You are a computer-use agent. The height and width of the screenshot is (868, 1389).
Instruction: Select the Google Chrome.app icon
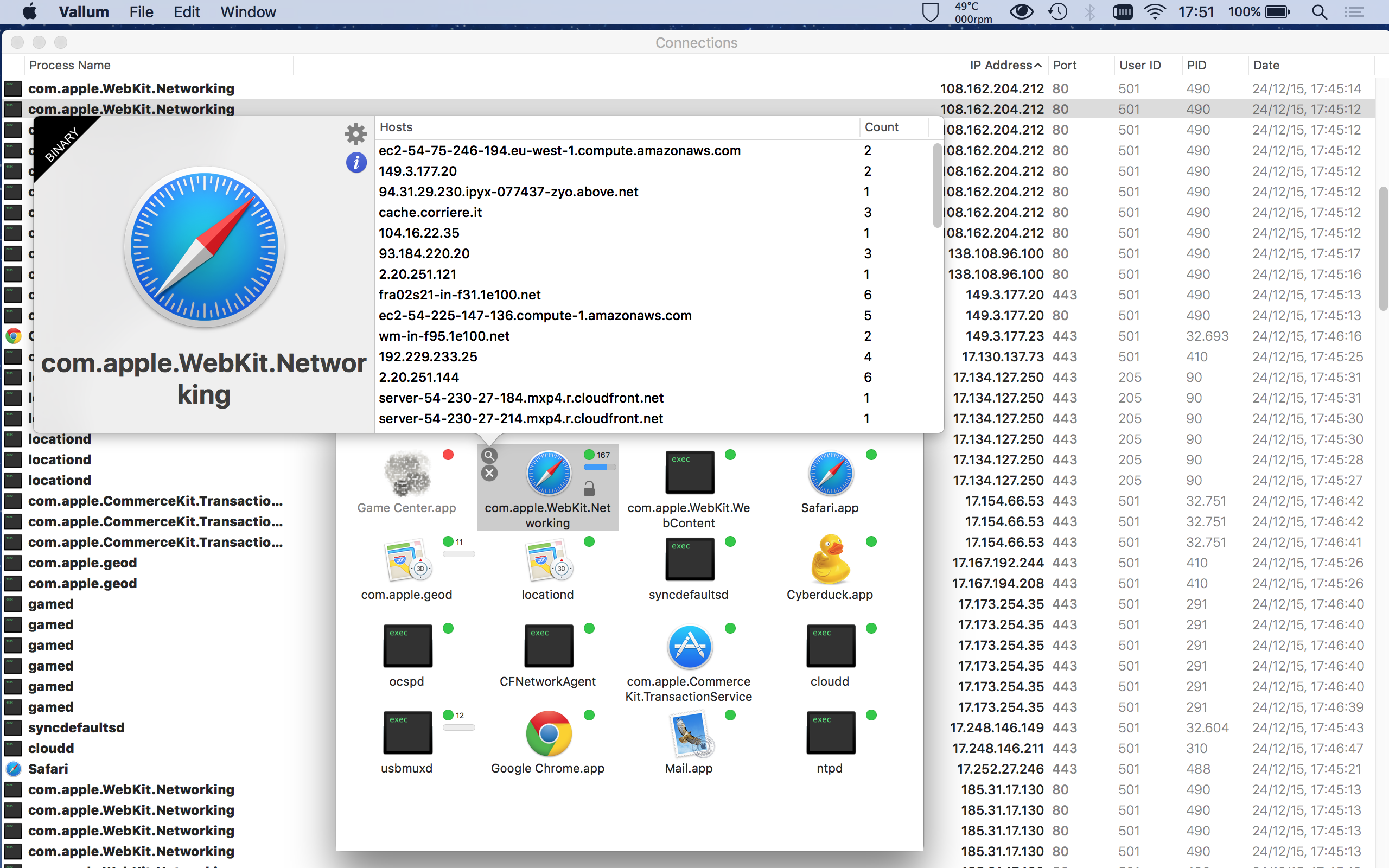click(x=549, y=733)
